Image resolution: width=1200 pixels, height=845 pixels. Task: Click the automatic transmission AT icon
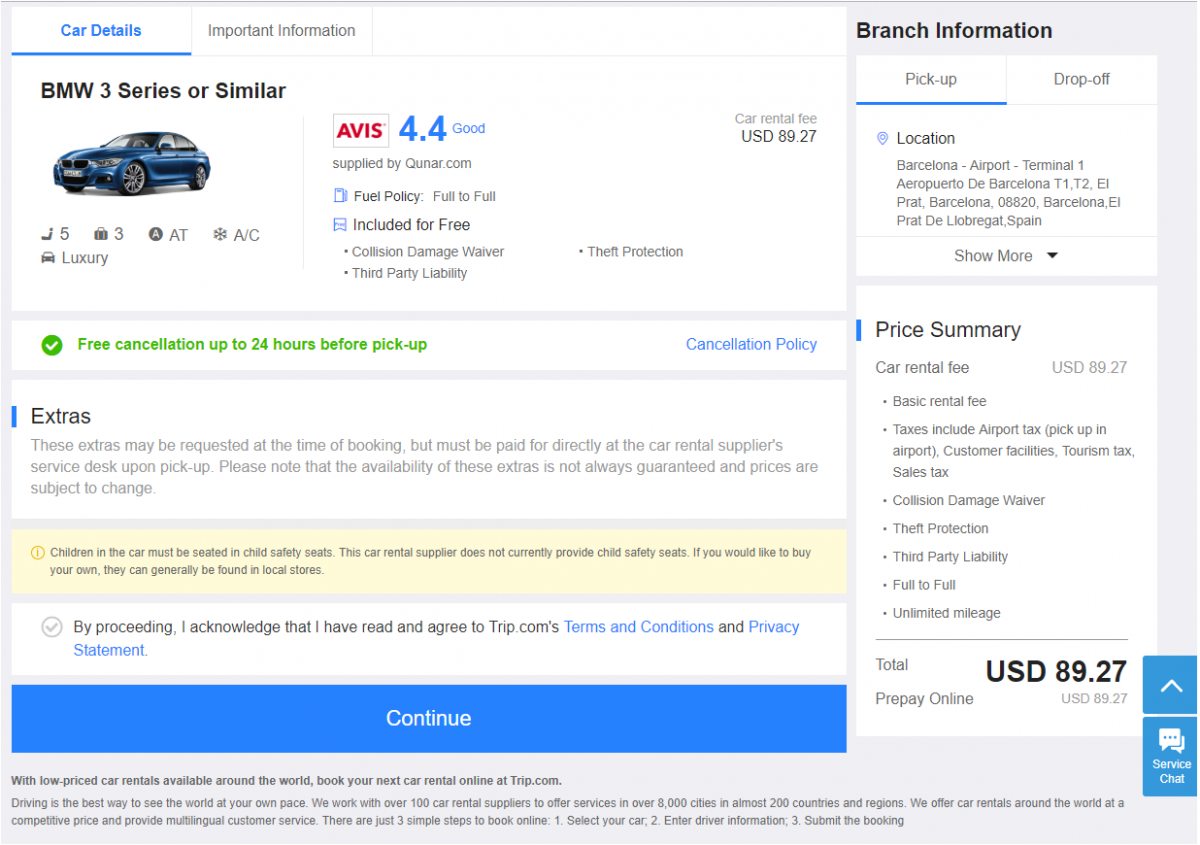(156, 235)
